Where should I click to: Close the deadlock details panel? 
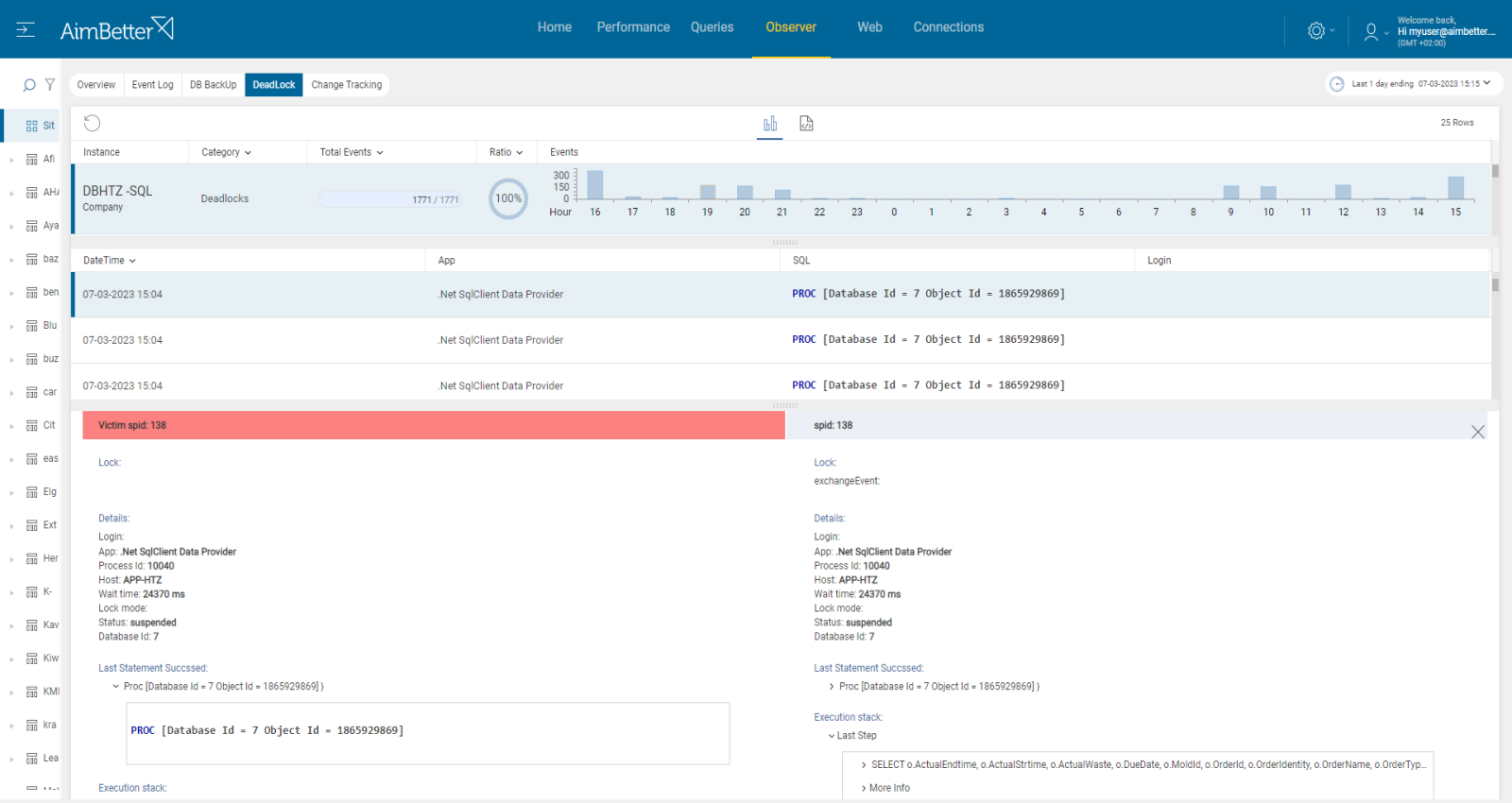point(1478,432)
